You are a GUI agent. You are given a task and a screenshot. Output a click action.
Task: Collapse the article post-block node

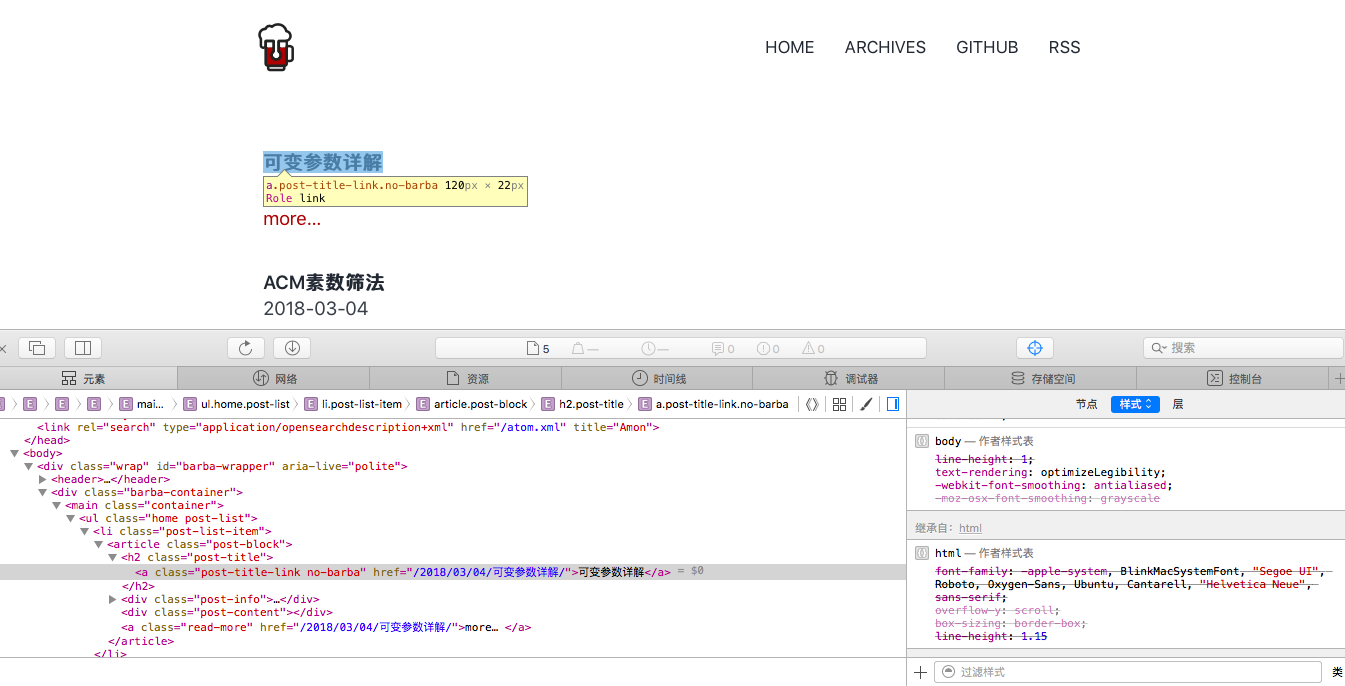98,544
